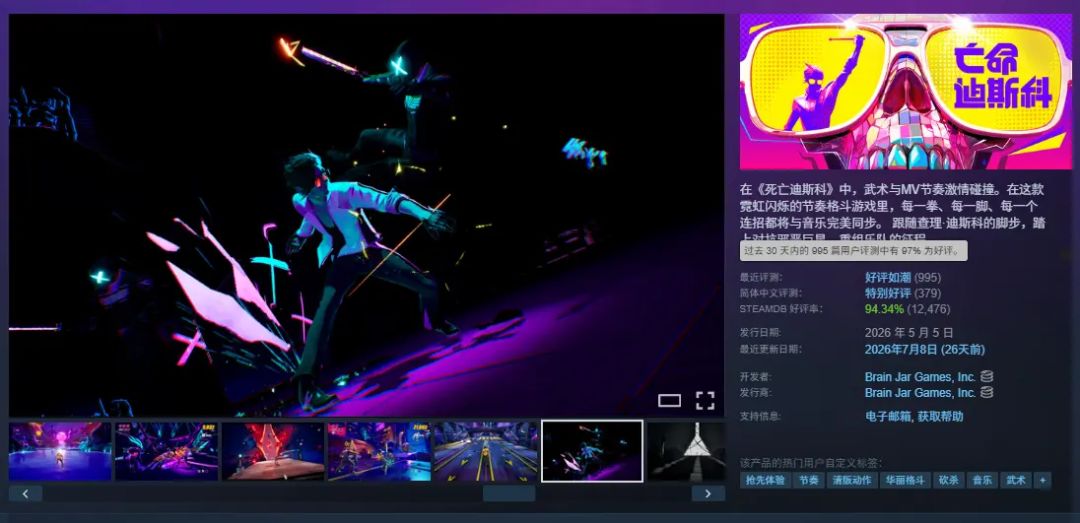Click the 最近评测 label
Viewport: 1080px width, 523px height.
761,277
